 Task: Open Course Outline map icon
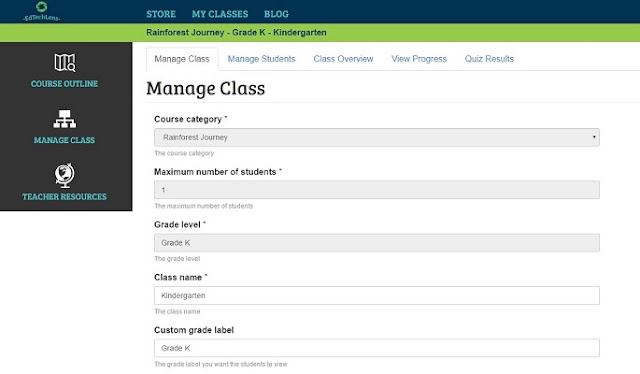click(65, 62)
